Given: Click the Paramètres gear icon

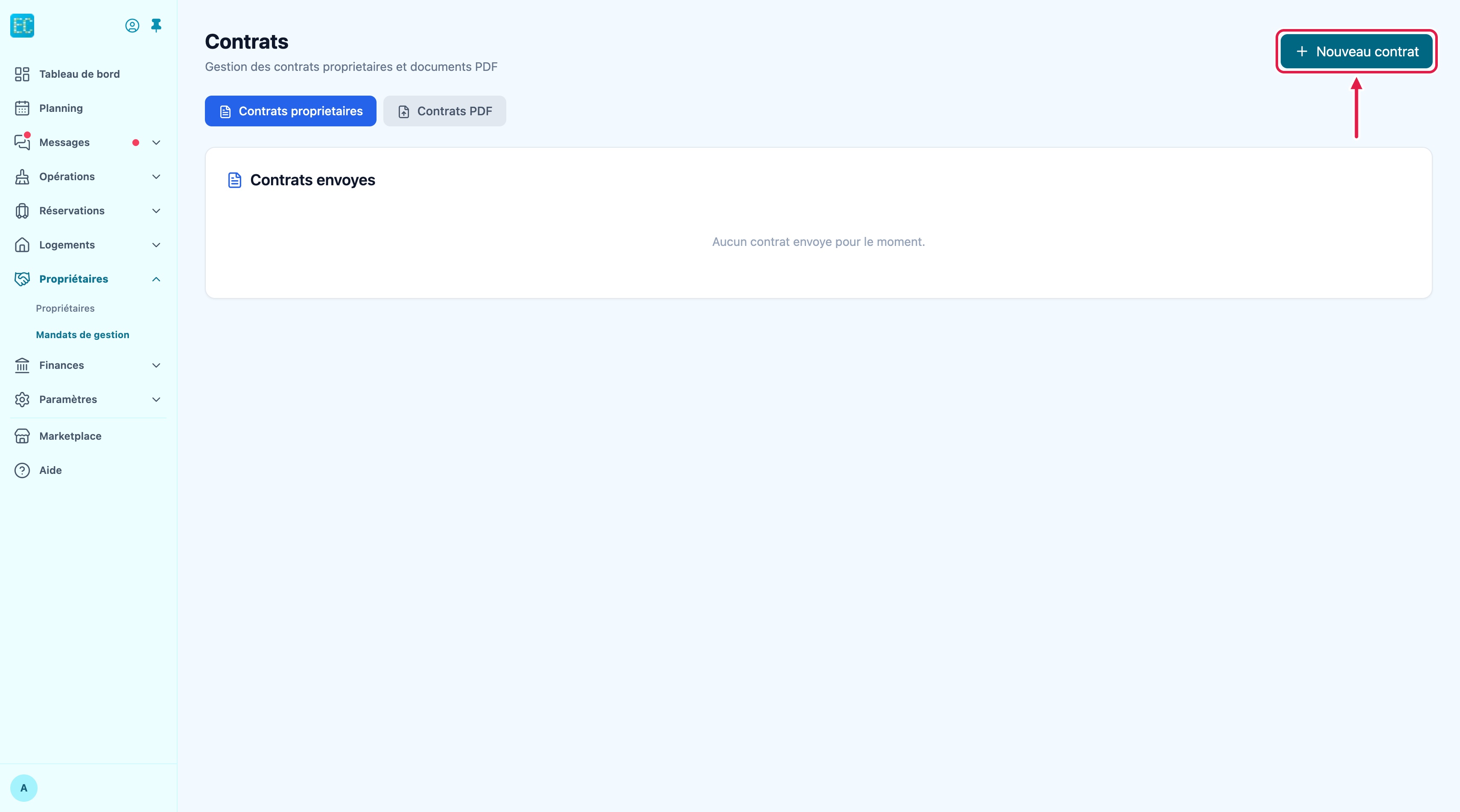Looking at the screenshot, I should [22, 400].
